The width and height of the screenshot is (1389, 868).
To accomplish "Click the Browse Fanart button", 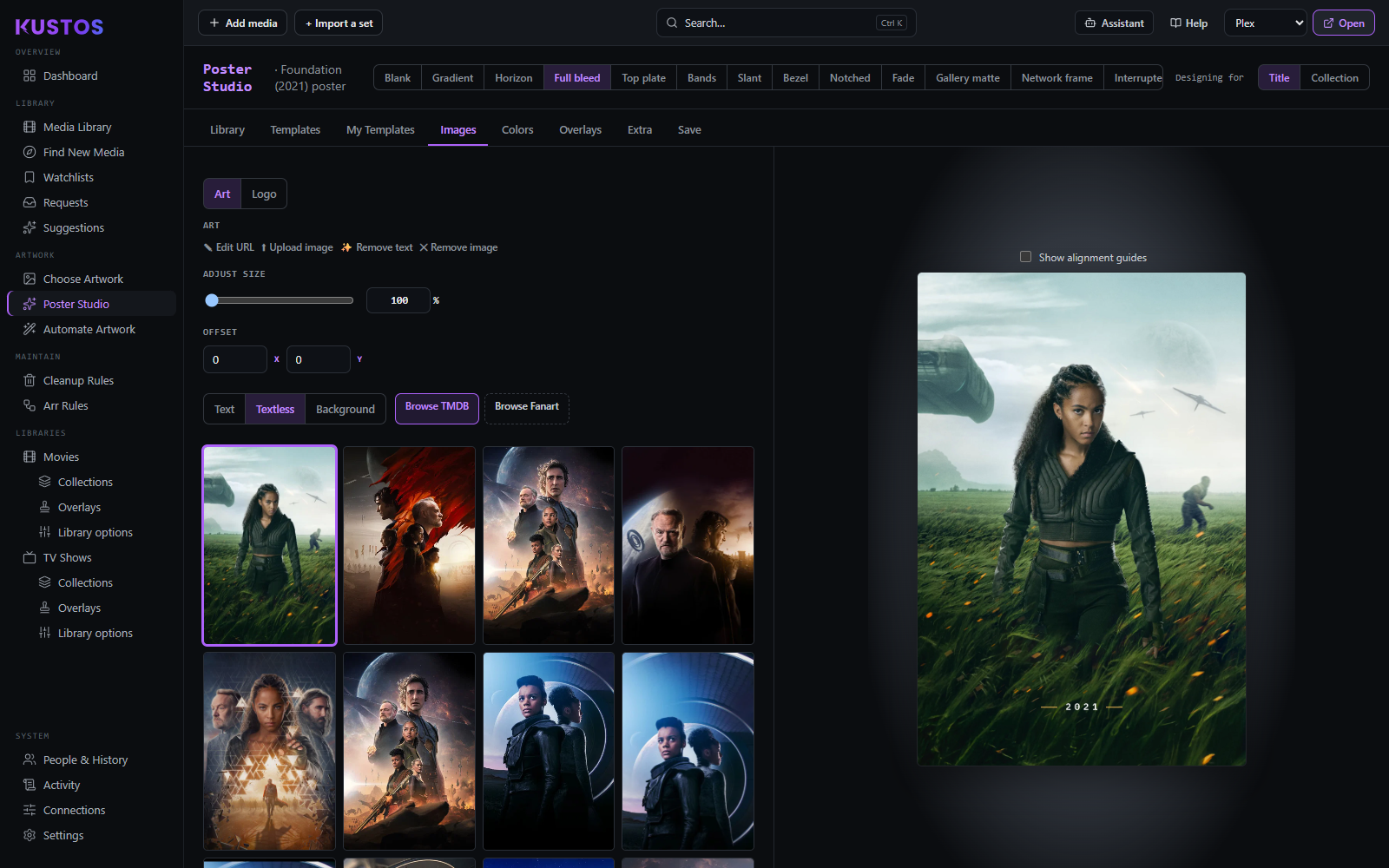I will click(527, 408).
